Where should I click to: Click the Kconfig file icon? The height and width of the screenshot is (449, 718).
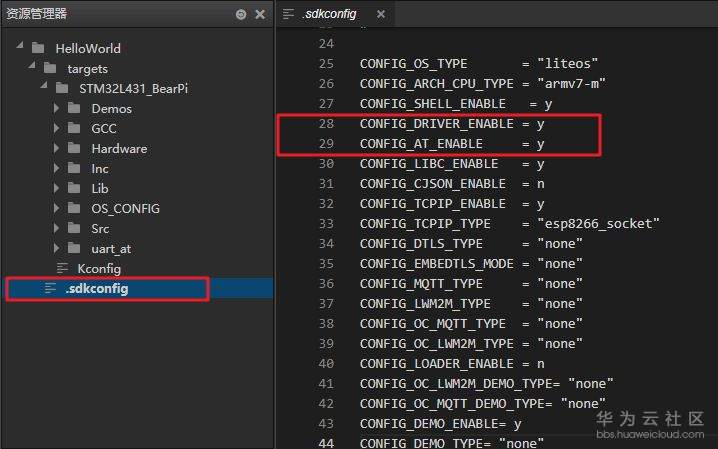click(62, 268)
